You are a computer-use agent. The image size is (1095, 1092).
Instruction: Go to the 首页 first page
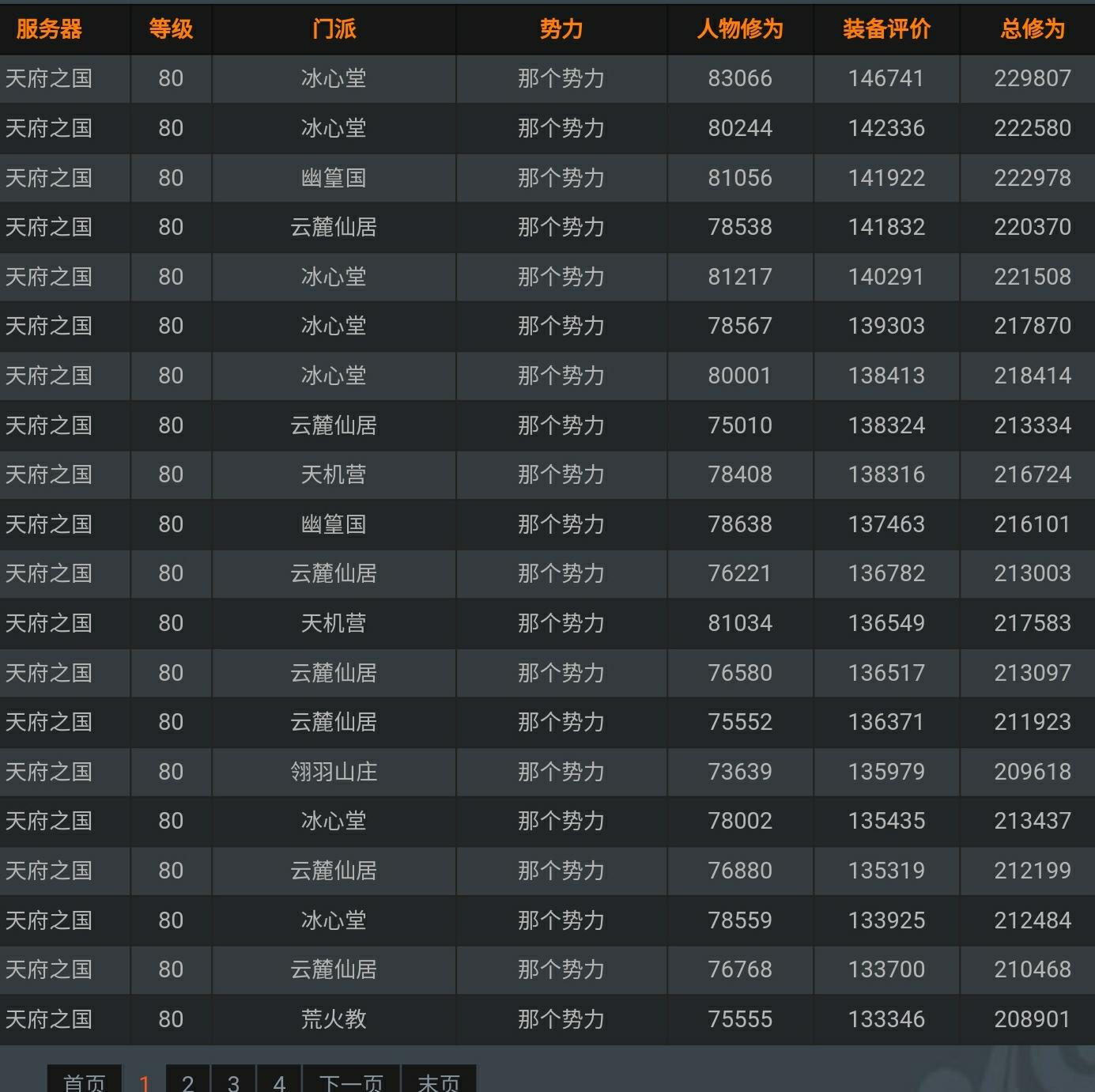click(x=84, y=1081)
